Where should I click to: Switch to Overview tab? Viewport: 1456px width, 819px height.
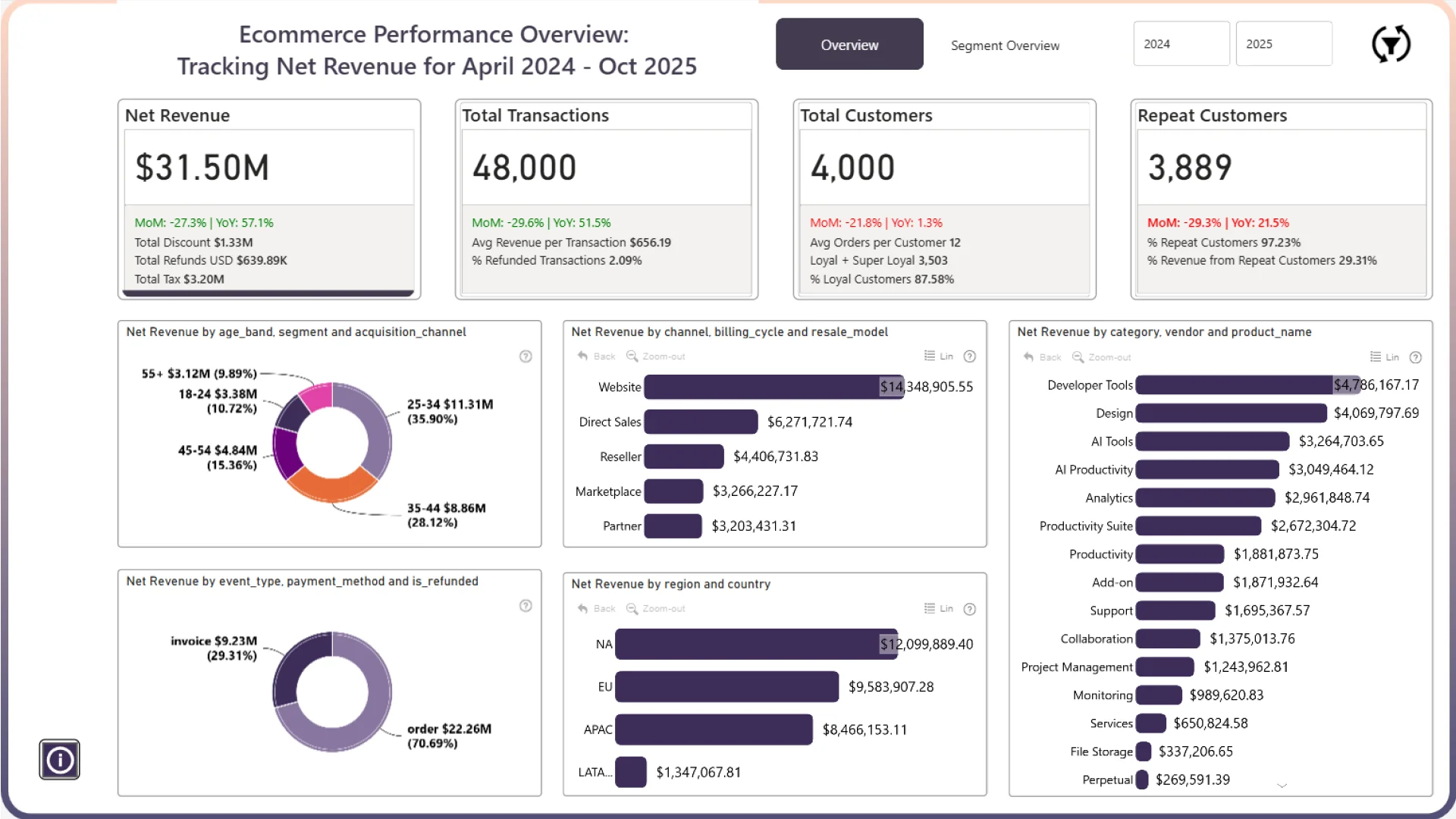click(849, 45)
